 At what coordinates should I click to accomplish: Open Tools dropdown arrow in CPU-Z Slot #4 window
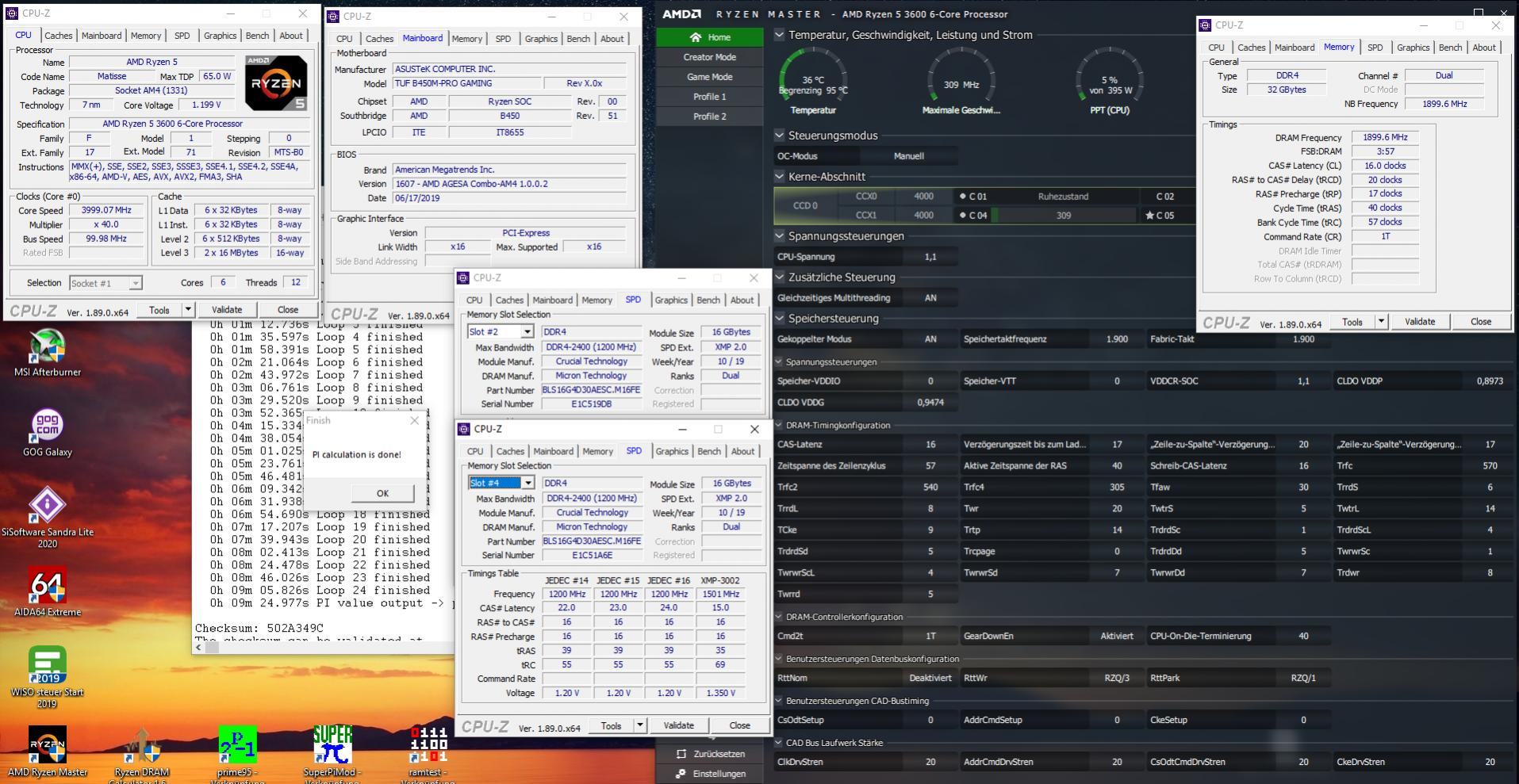(x=639, y=725)
